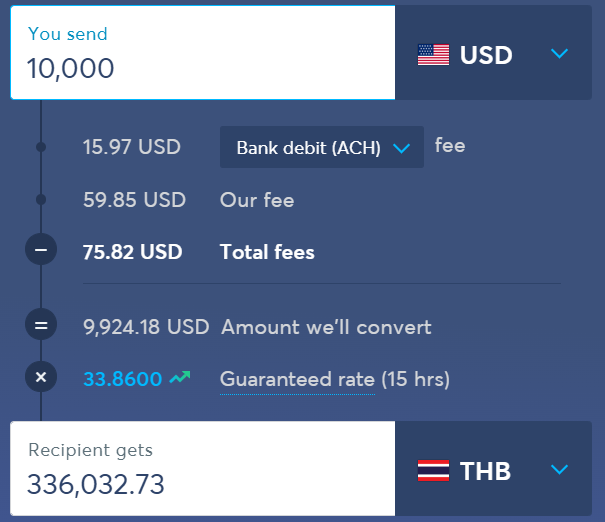Click the Our fee label
This screenshot has width=605, height=522.
pos(257,200)
